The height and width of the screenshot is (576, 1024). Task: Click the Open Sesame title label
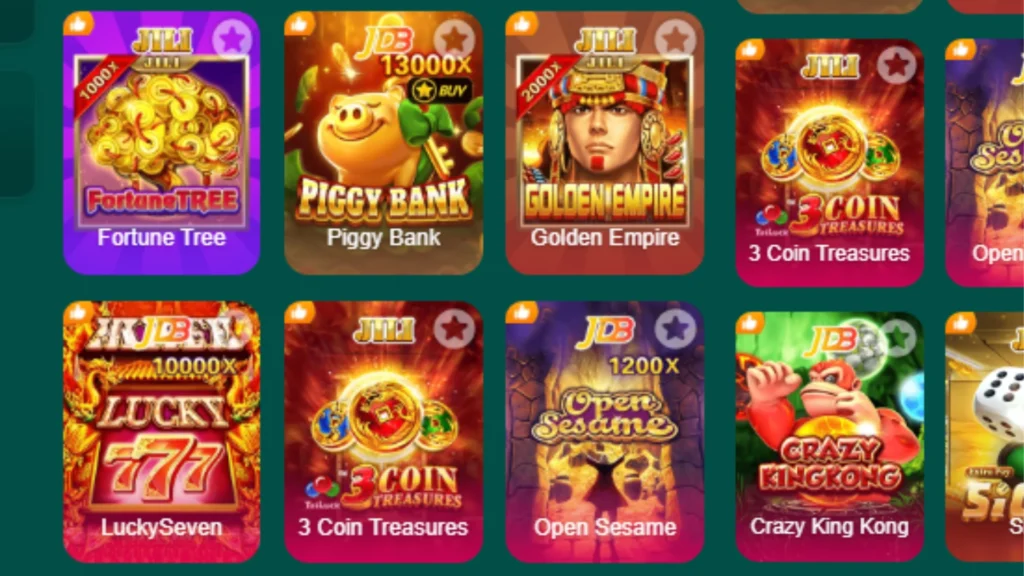pyautogui.click(x=605, y=527)
